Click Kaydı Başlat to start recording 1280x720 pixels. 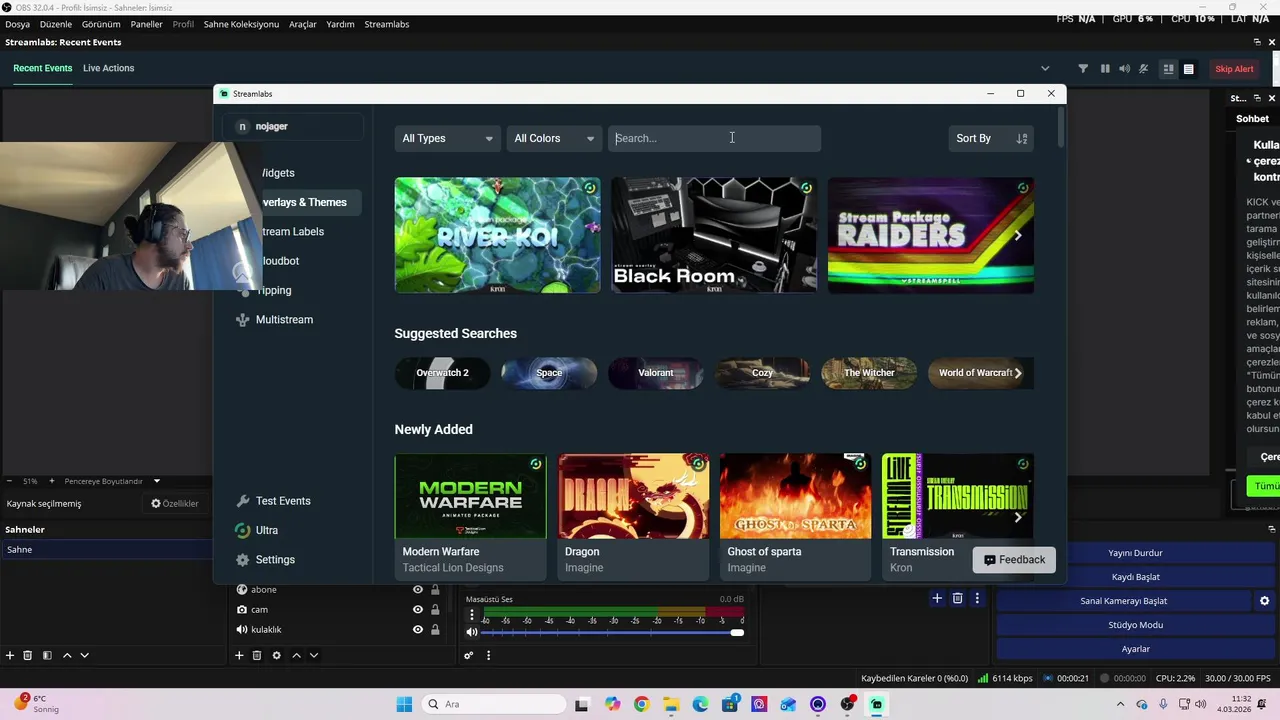click(1135, 577)
